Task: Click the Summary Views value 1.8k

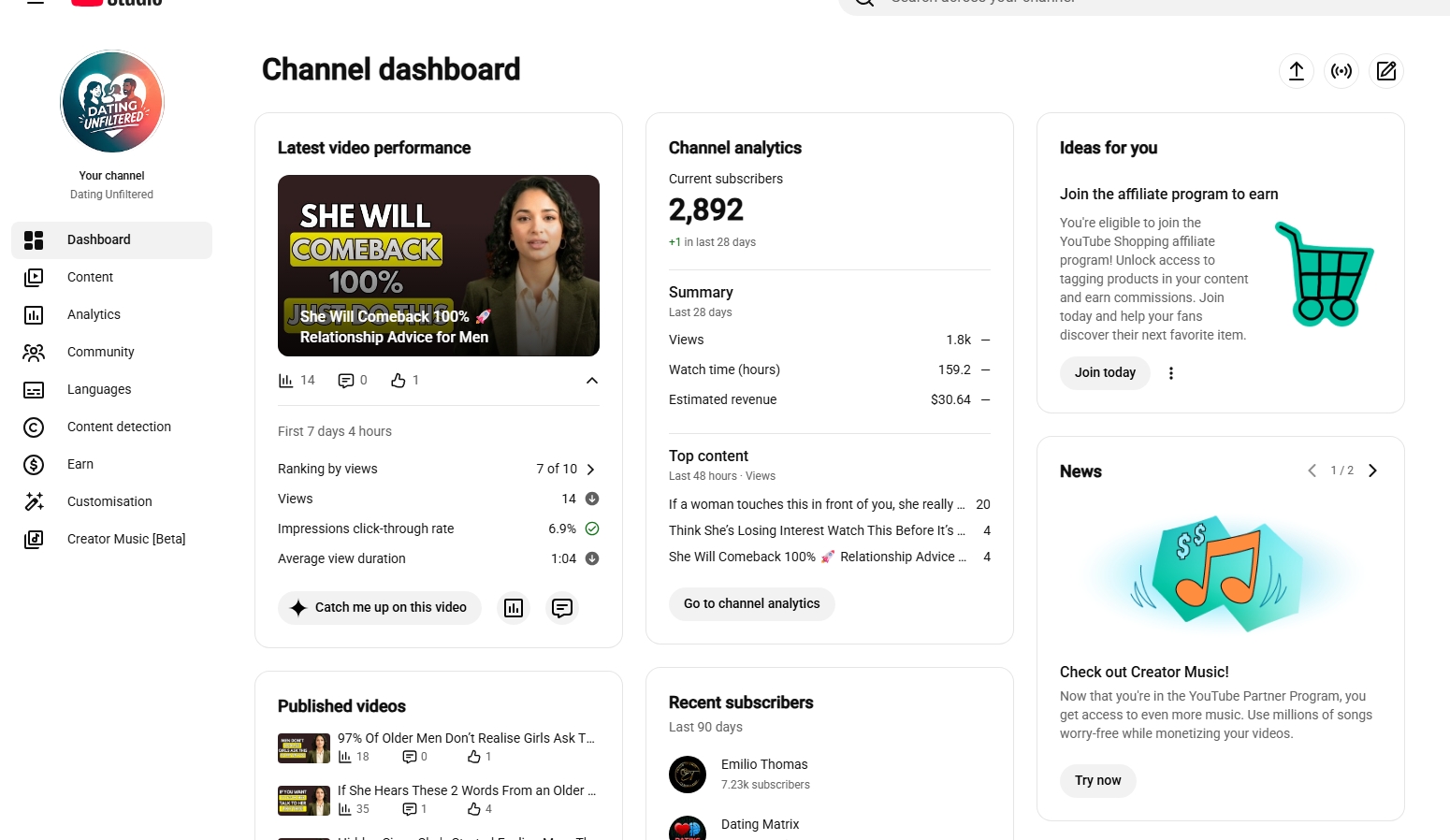Action: pyautogui.click(x=959, y=340)
